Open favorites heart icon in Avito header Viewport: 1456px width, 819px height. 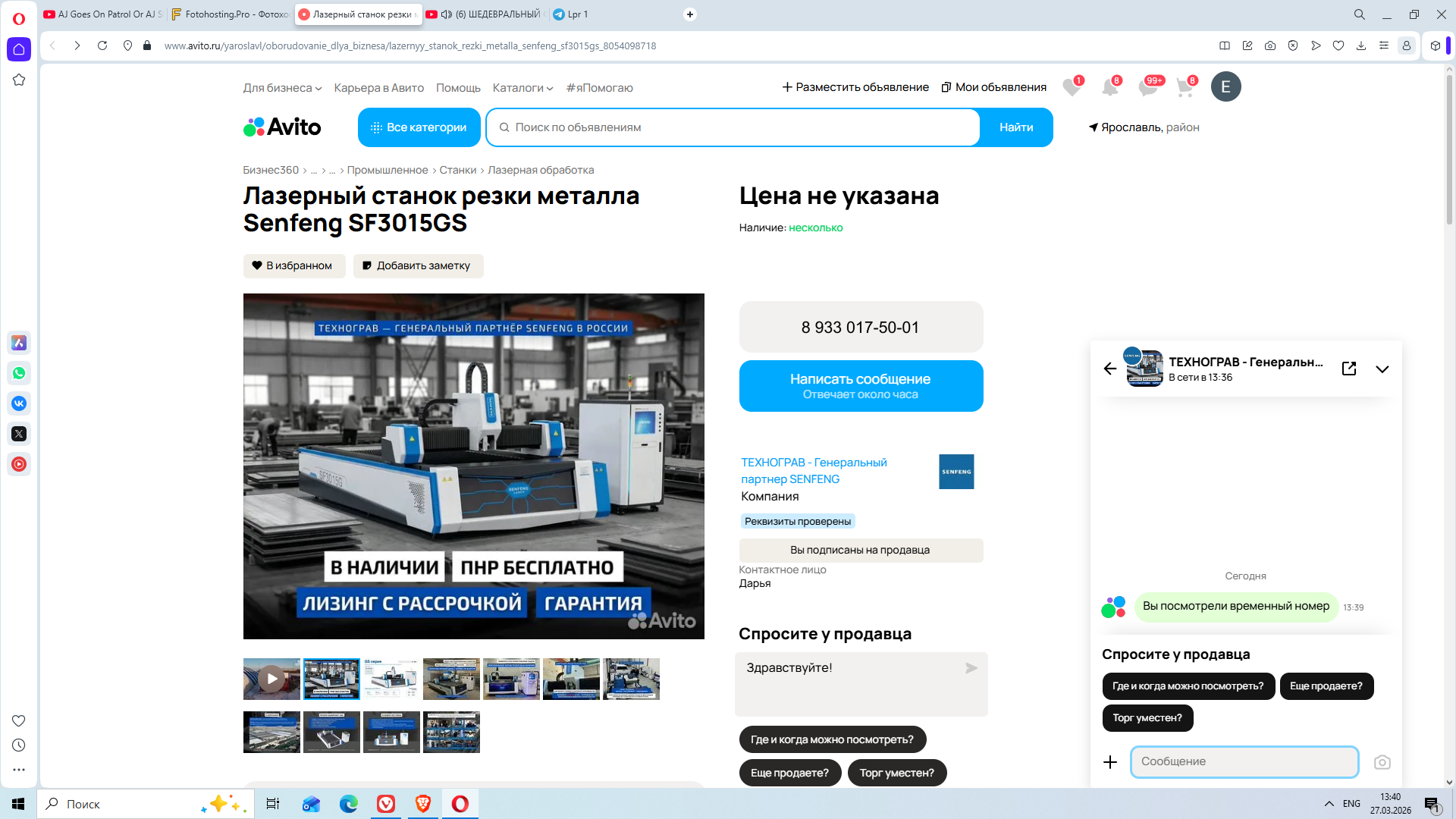(1071, 87)
